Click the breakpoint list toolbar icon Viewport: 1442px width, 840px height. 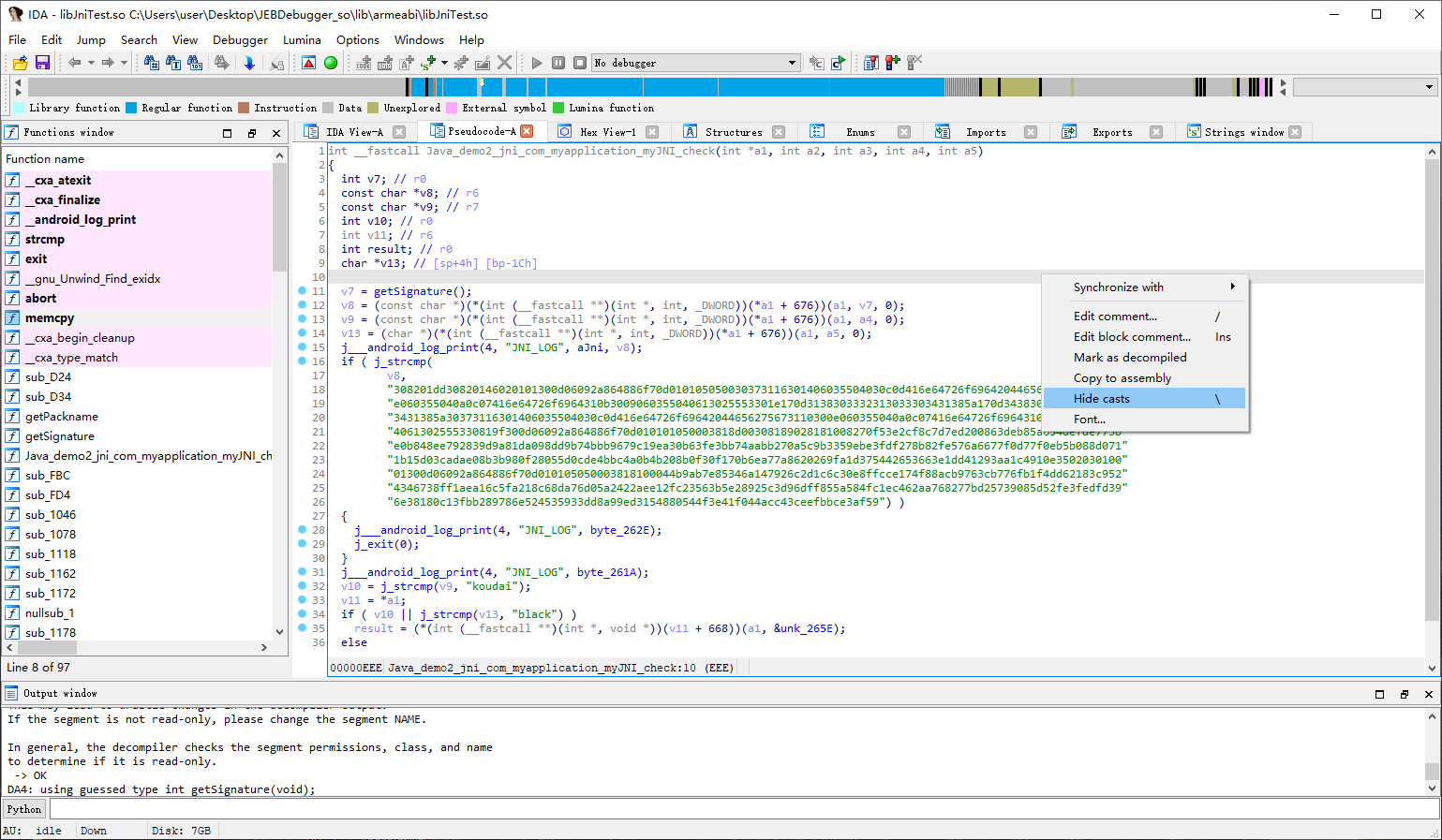click(x=870, y=63)
